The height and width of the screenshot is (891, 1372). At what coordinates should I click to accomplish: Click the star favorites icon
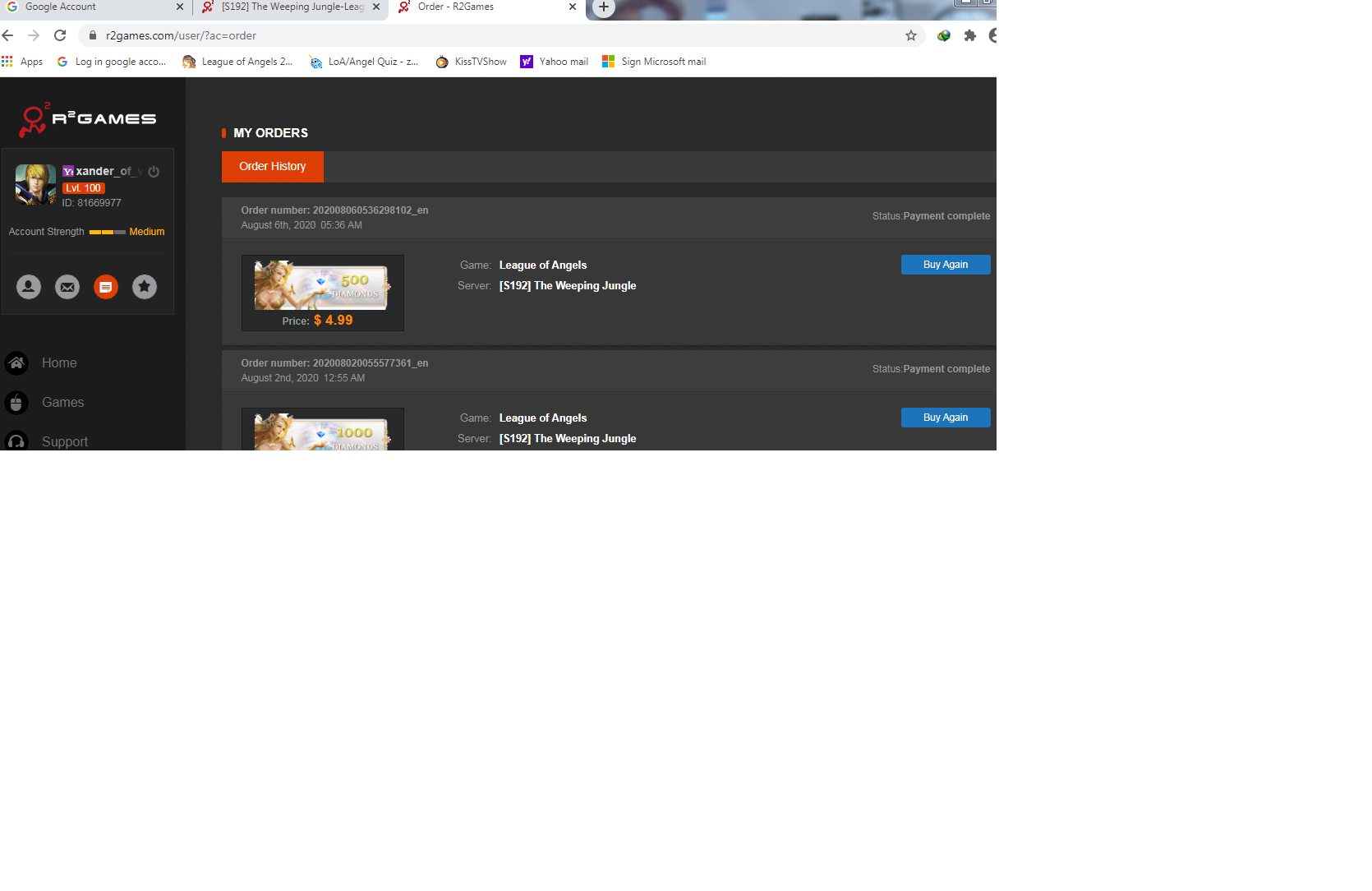[145, 287]
